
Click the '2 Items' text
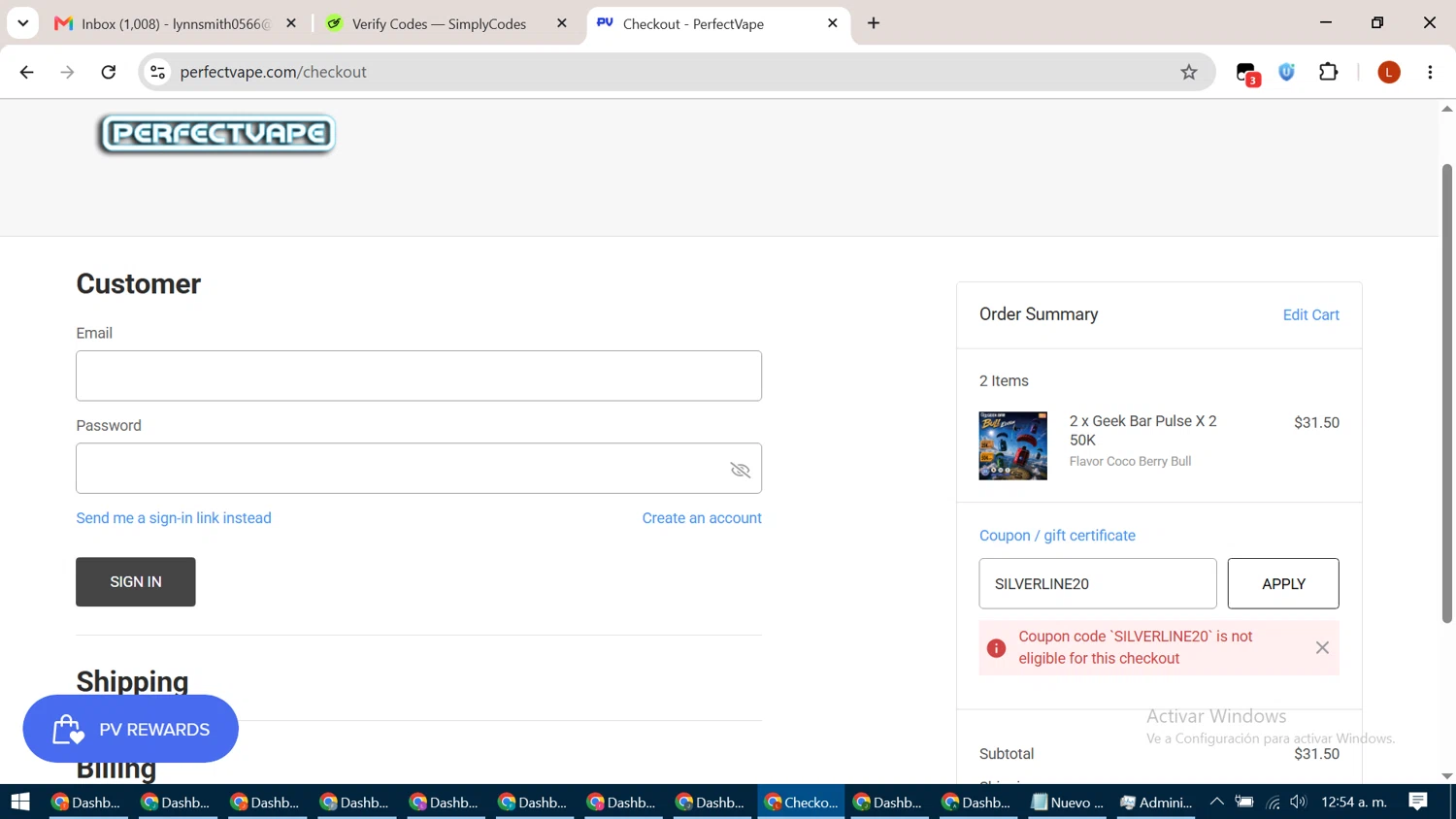(x=1004, y=381)
